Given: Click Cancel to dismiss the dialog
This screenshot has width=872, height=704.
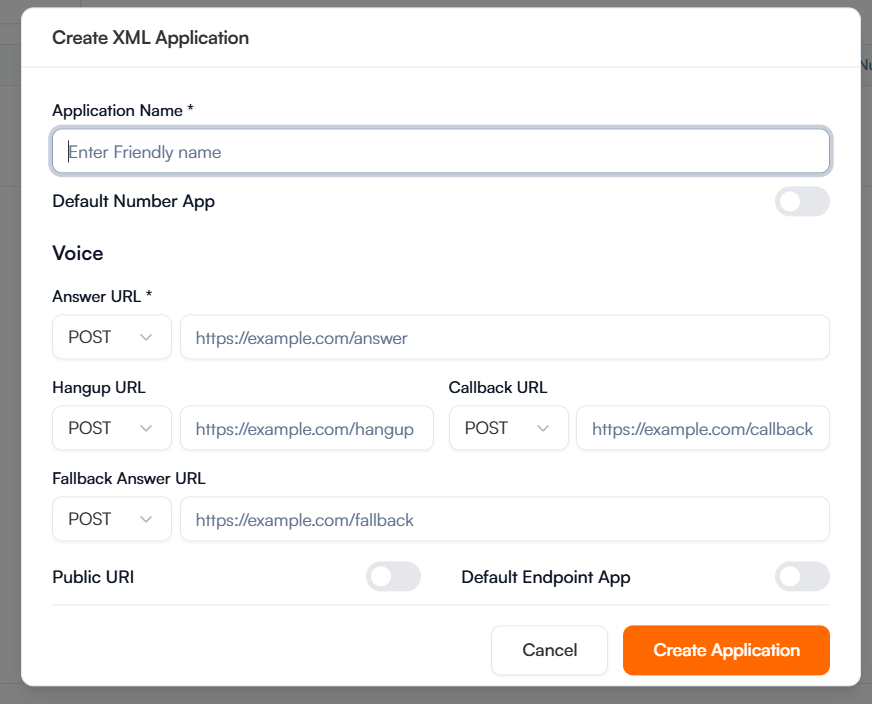Looking at the screenshot, I should [549, 650].
